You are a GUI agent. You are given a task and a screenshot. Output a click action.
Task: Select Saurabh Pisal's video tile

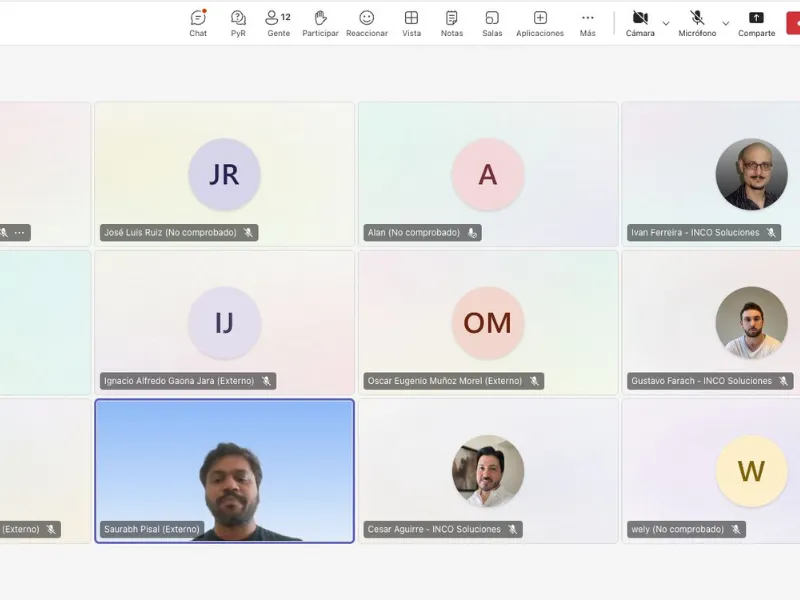225,470
